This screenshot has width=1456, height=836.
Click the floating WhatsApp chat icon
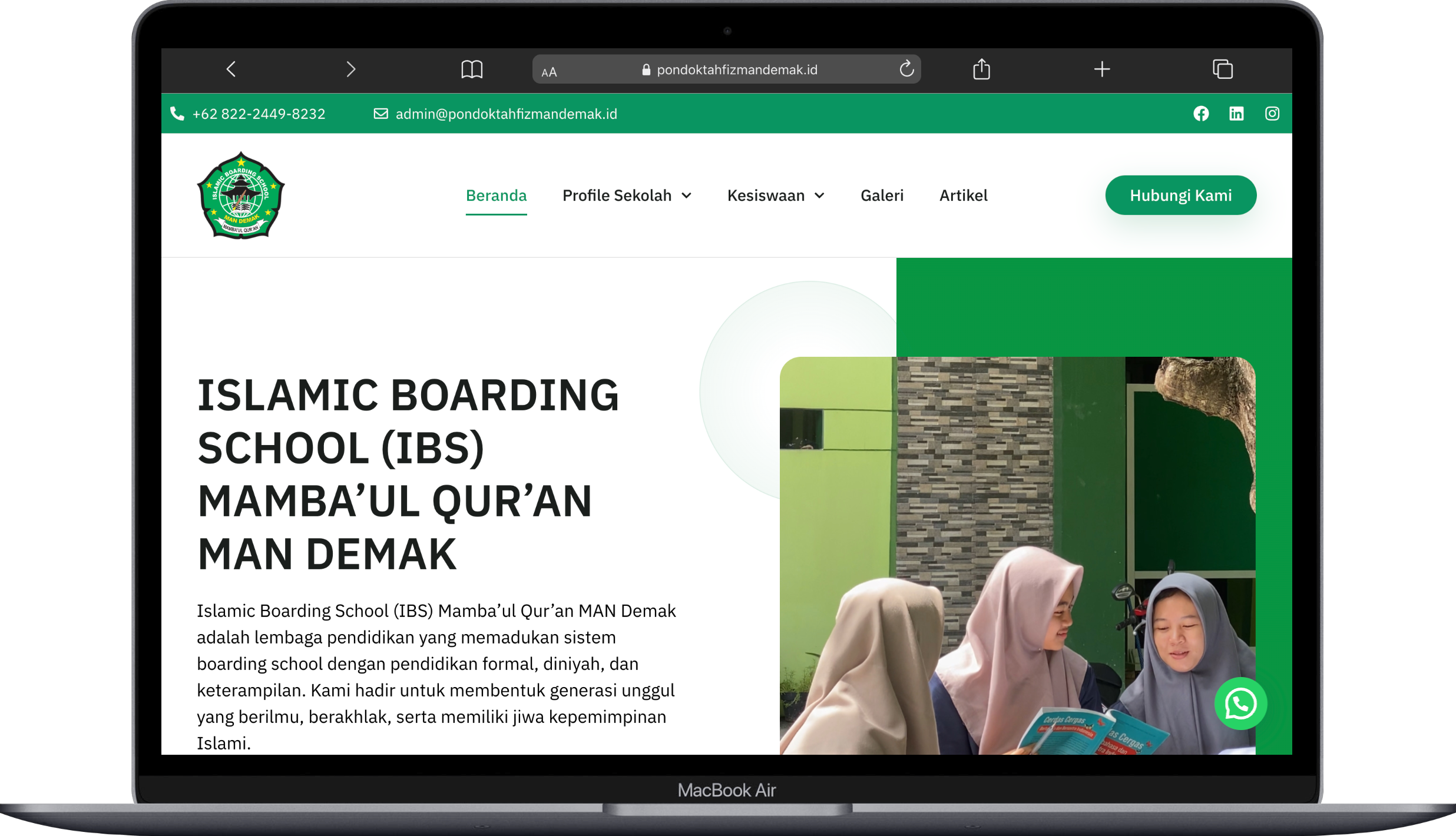1240,704
